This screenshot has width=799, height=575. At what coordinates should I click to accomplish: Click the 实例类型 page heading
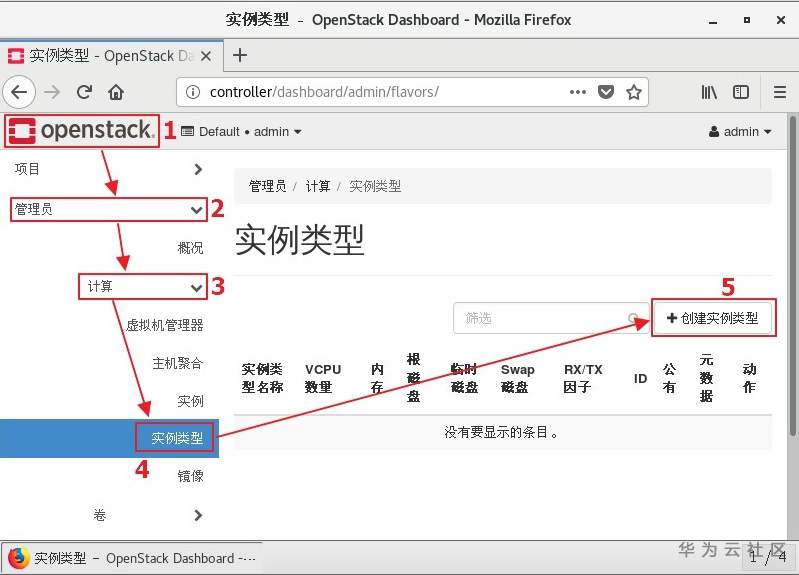(x=300, y=240)
